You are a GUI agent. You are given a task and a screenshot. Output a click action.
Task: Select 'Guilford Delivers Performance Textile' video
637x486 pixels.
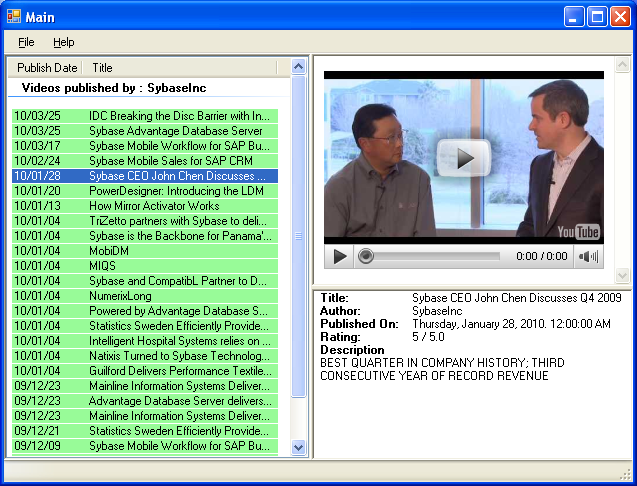(x=145, y=371)
